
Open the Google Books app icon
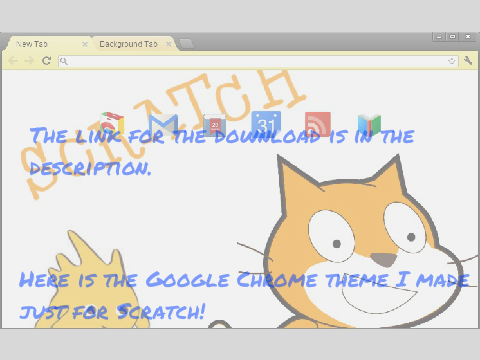pos(369,124)
